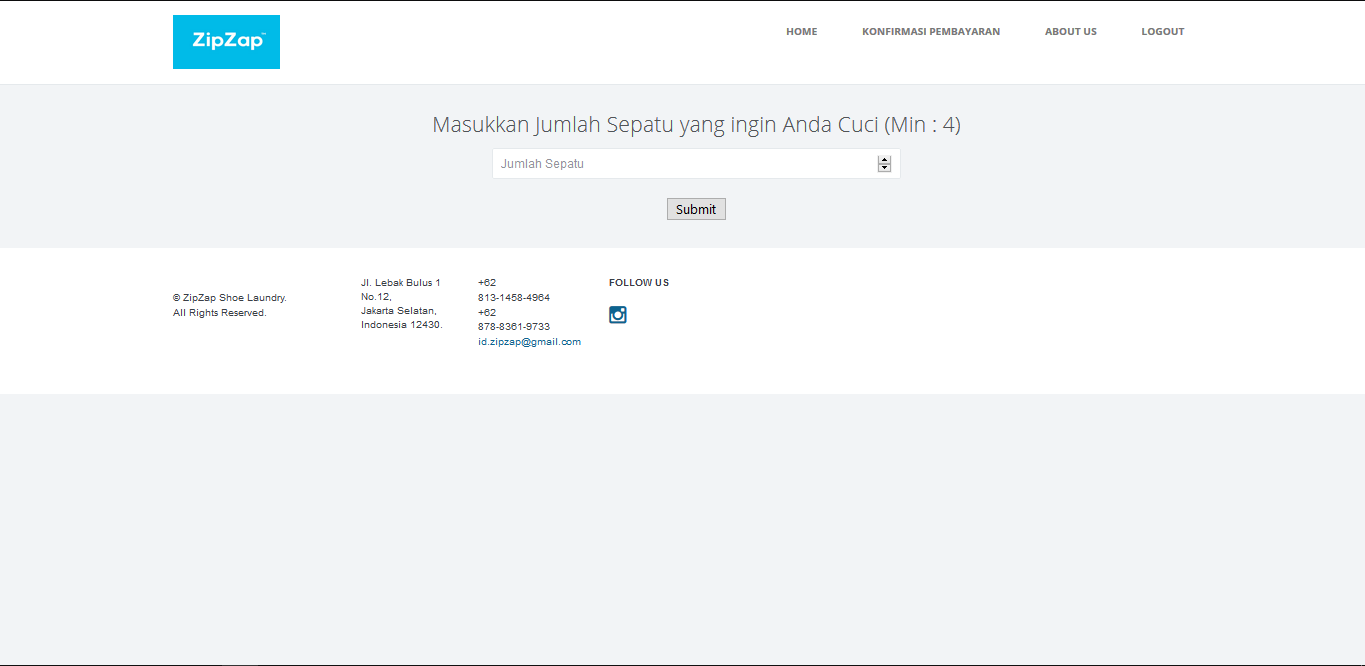Click the FOLLOW US label
1365x666 pixels.
pyautogui.click(x=638, y=282)
